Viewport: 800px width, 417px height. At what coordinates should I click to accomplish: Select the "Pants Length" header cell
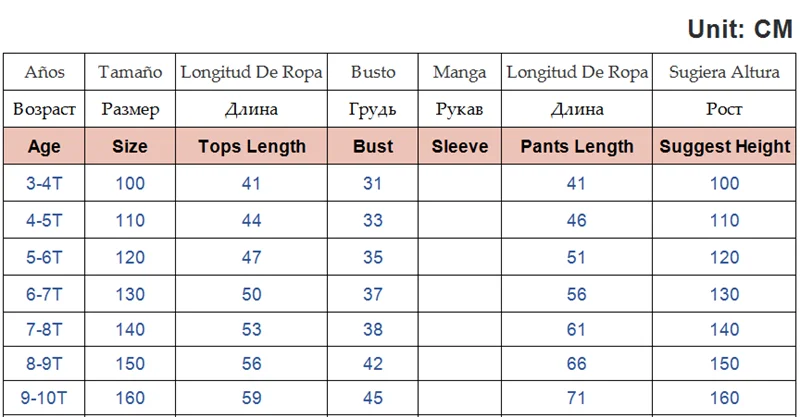pos(577,146)
